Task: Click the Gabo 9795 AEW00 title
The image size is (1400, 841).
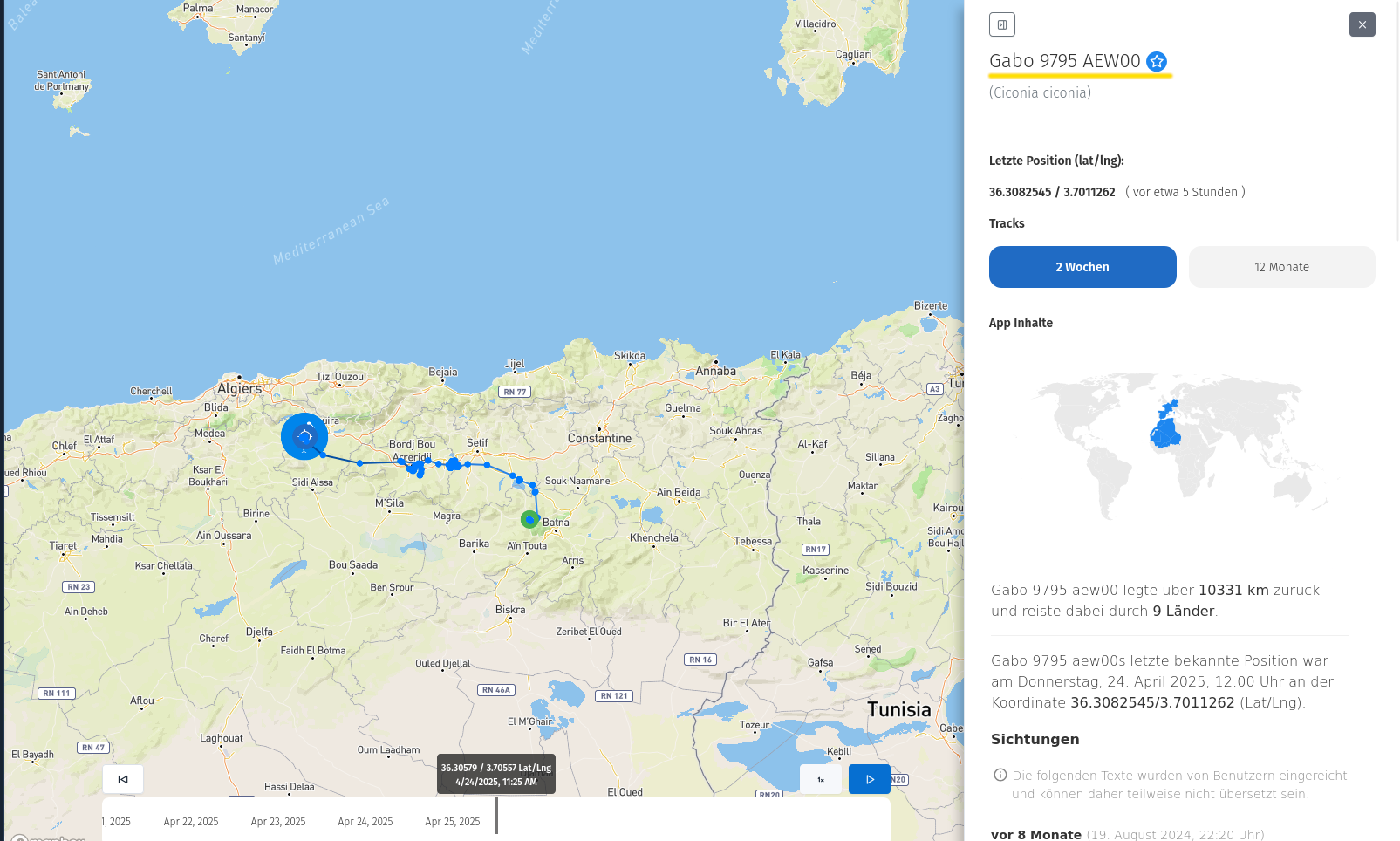Action: (1064, 61)
